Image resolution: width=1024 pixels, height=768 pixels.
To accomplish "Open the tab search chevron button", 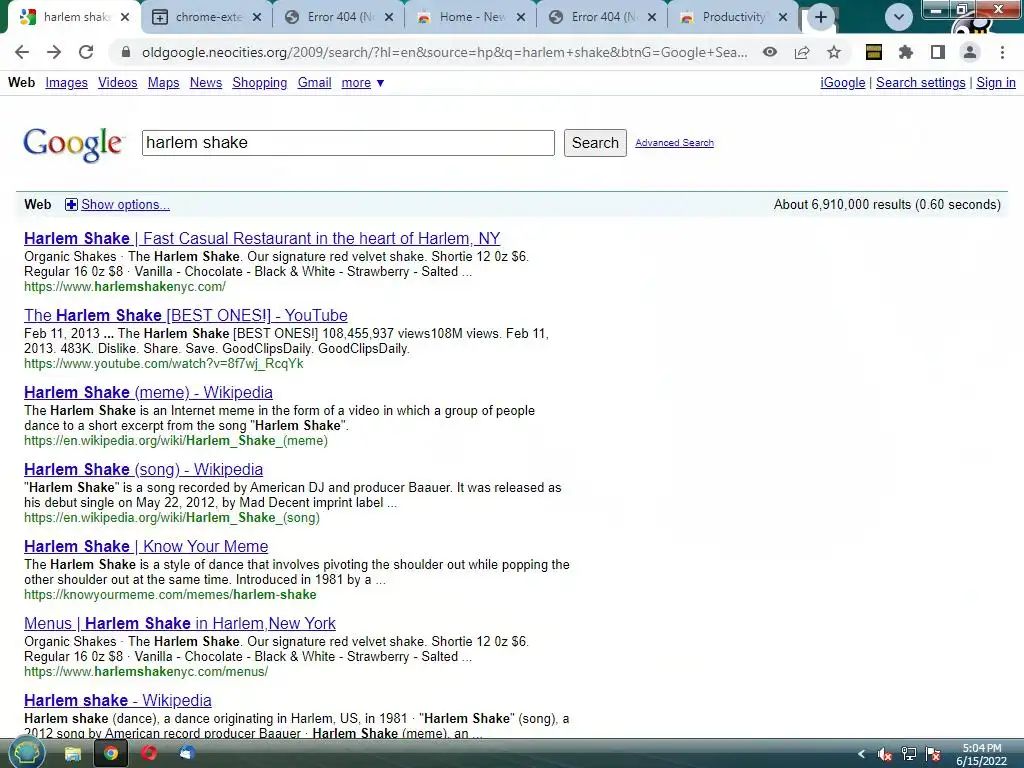I will coord(899,17).
